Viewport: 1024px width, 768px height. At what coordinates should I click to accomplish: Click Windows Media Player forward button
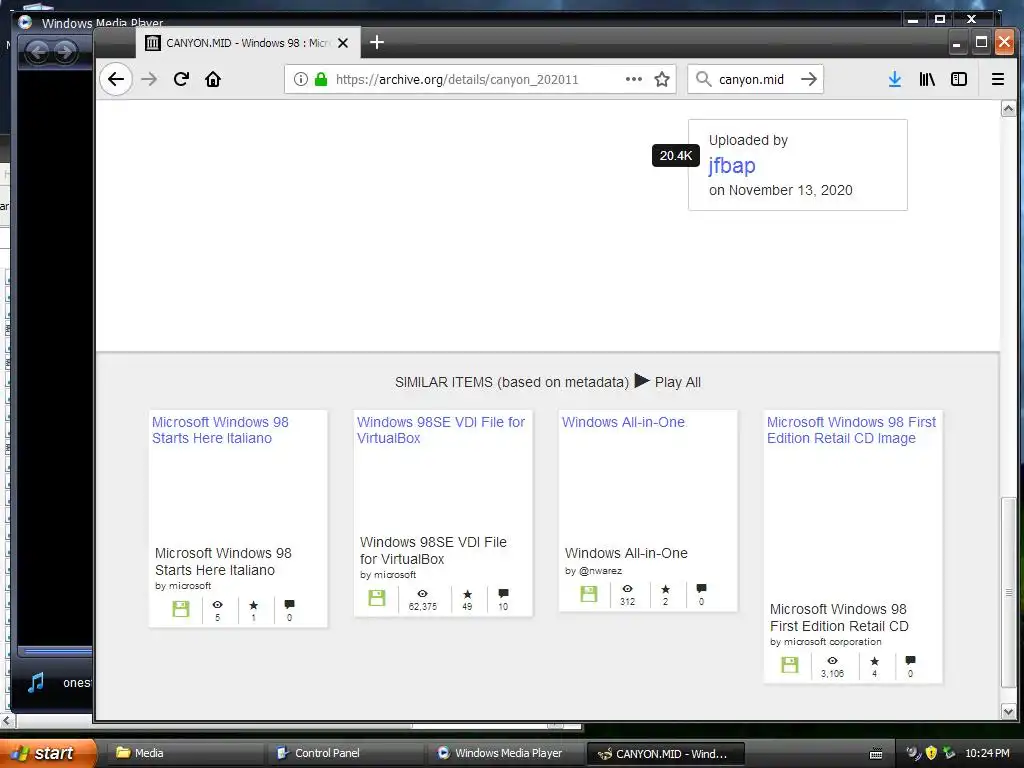tap(65, 52)
